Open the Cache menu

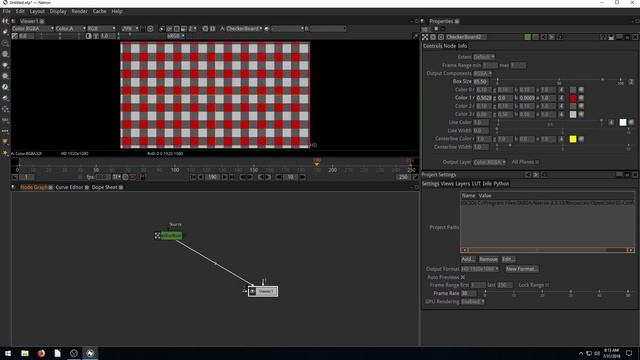[x=99, y=11]
